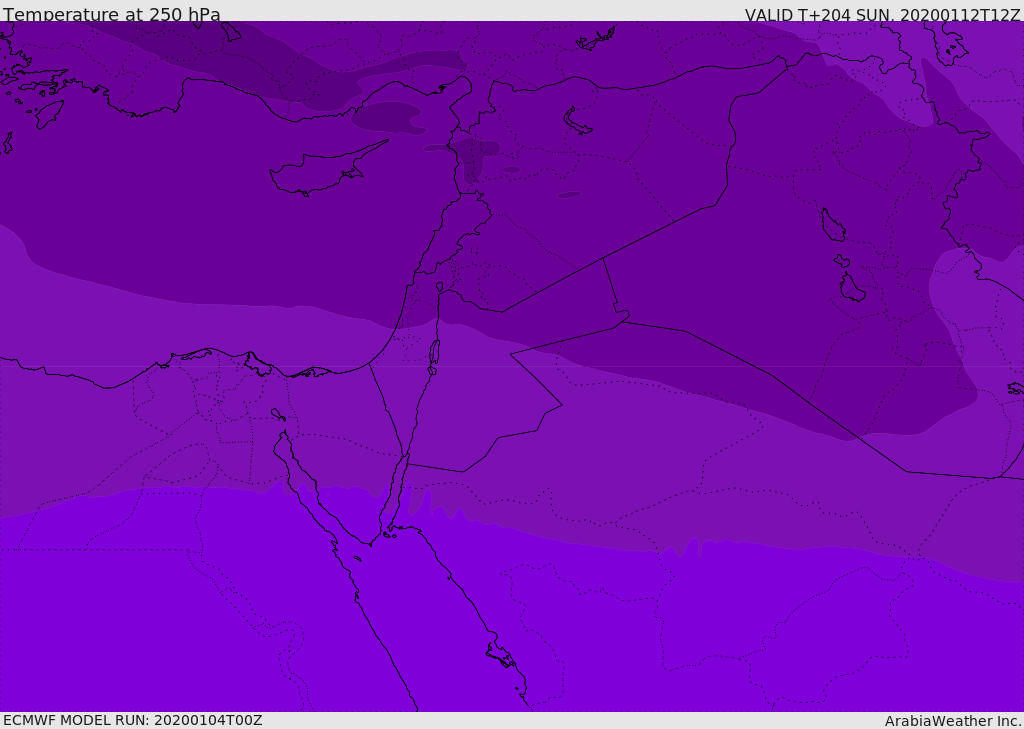
Task: Click the Crete island outline at left edge
Action: click(x=6, y=142)
